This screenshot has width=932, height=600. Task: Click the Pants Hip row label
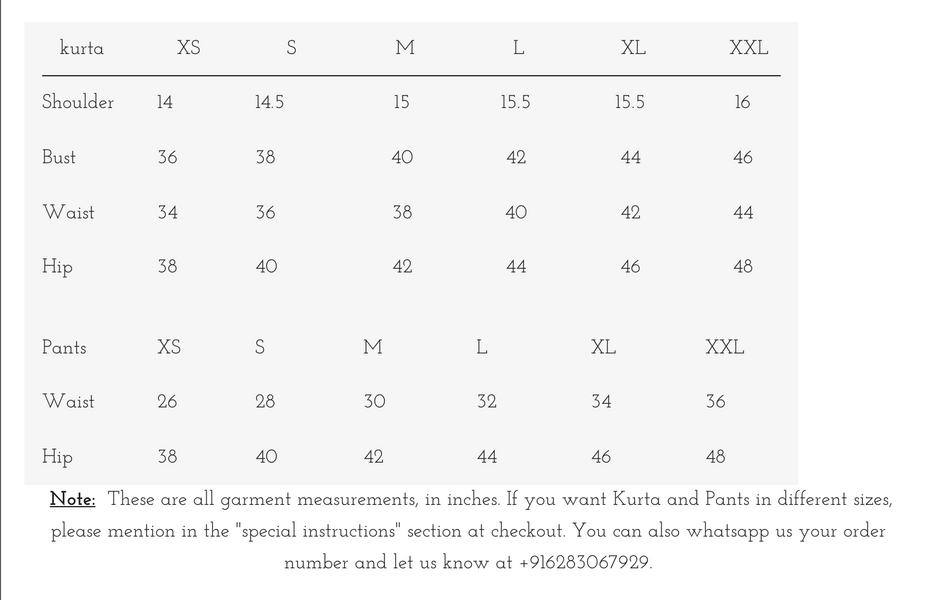click(x=57, y=457)
